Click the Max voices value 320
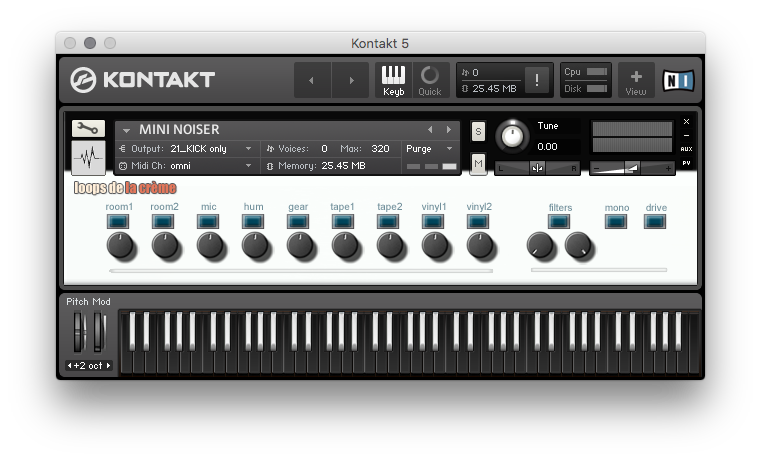This screenshot has width=761, height=460. 380,148
